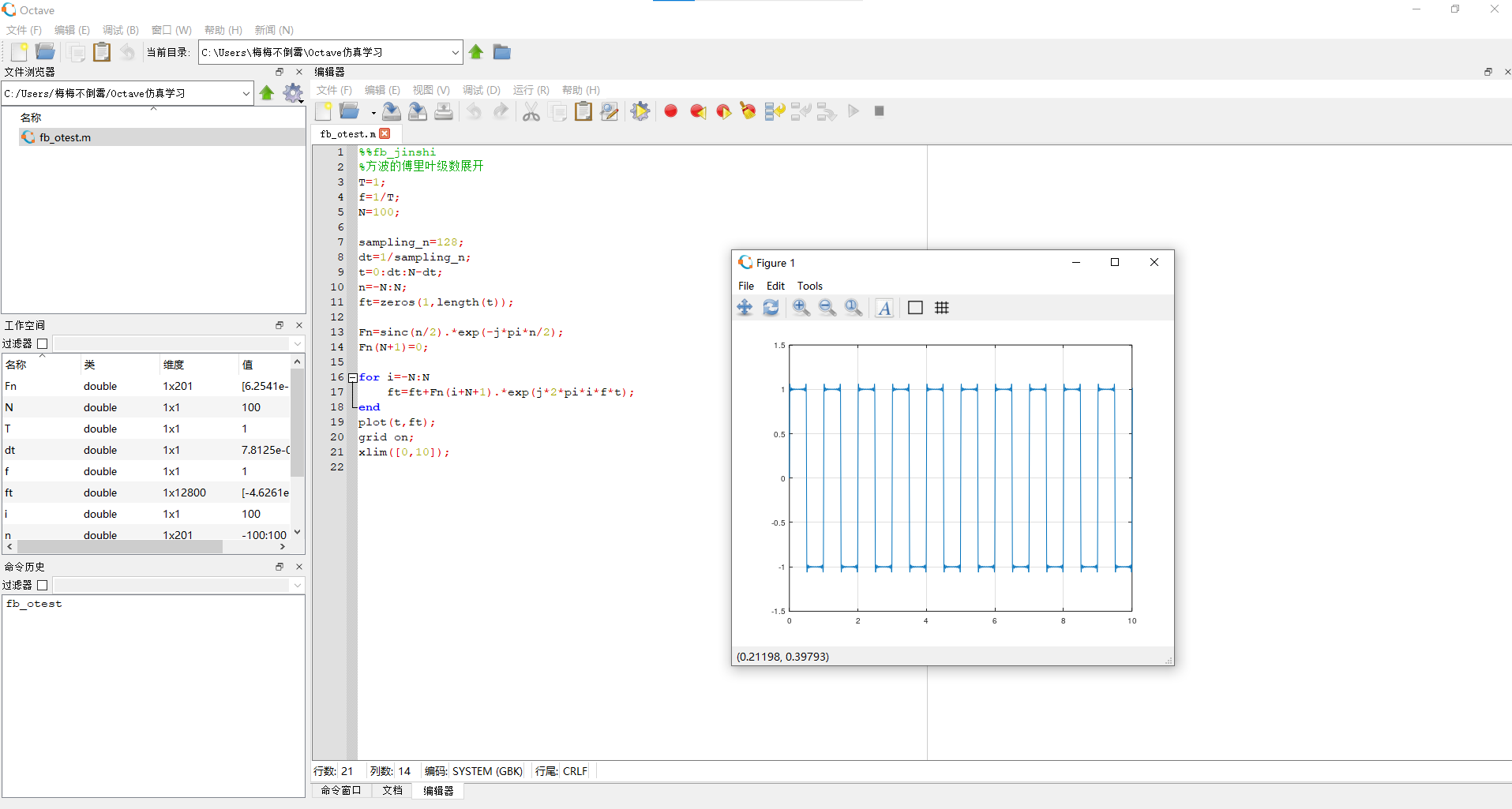Click the find and replace icon
Image resolution: width=1512 pixels, height=809 pixels.
tap(609, 111)
